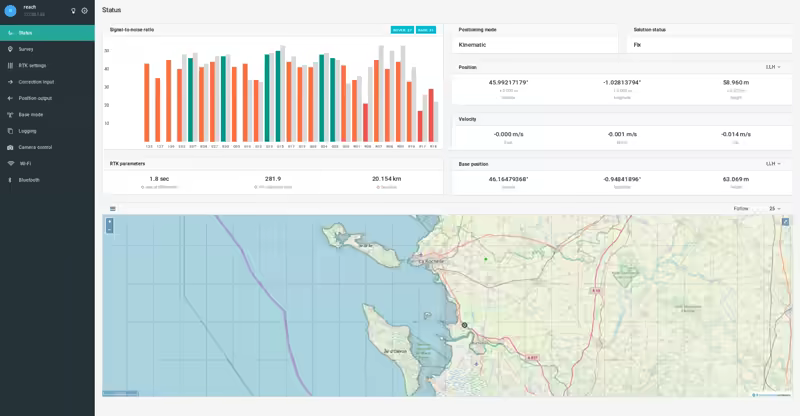Open the Survey page in sidebar
The image size is (800, 416).
26,48
